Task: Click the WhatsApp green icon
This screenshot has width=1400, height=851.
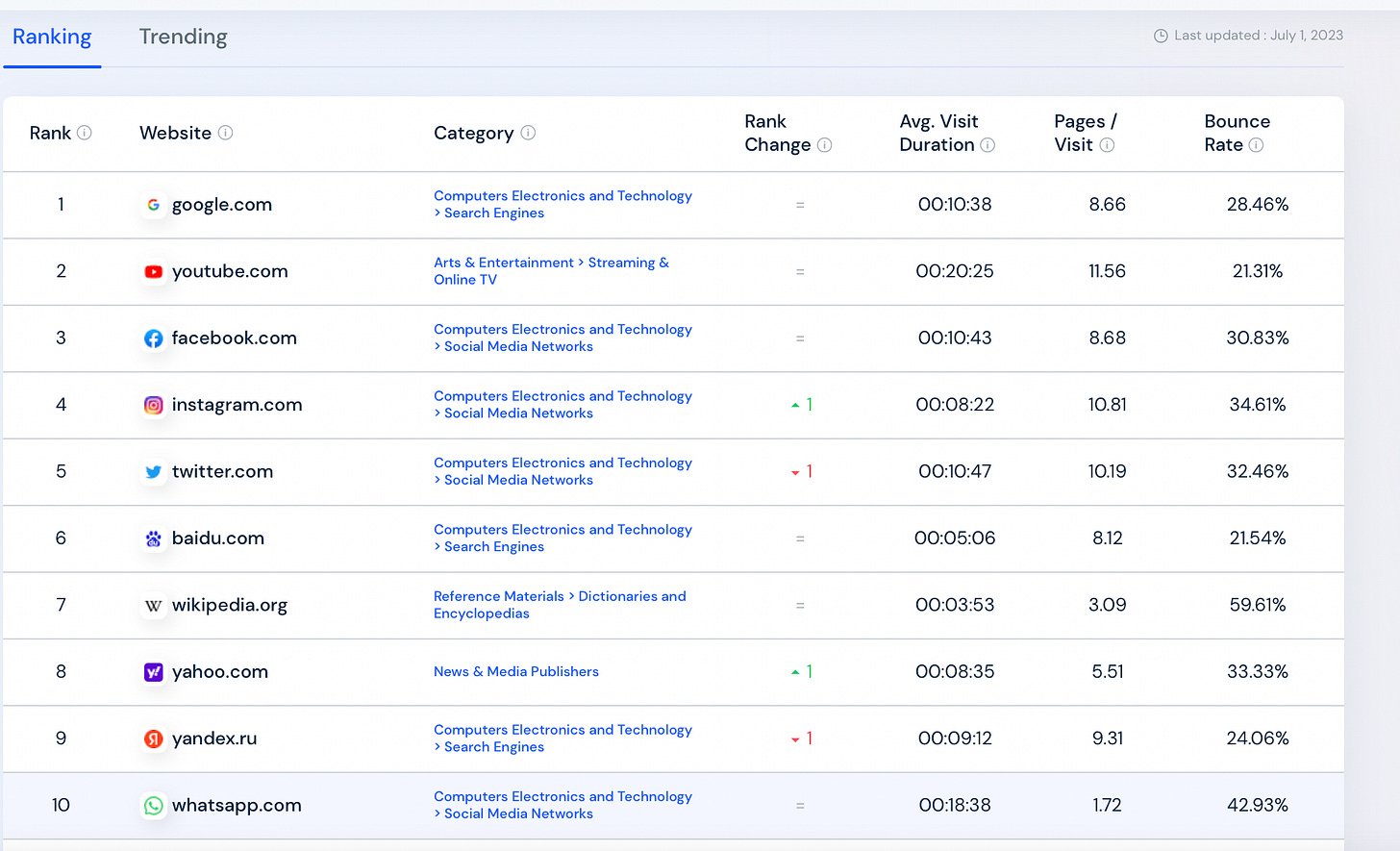Action: 153,806
